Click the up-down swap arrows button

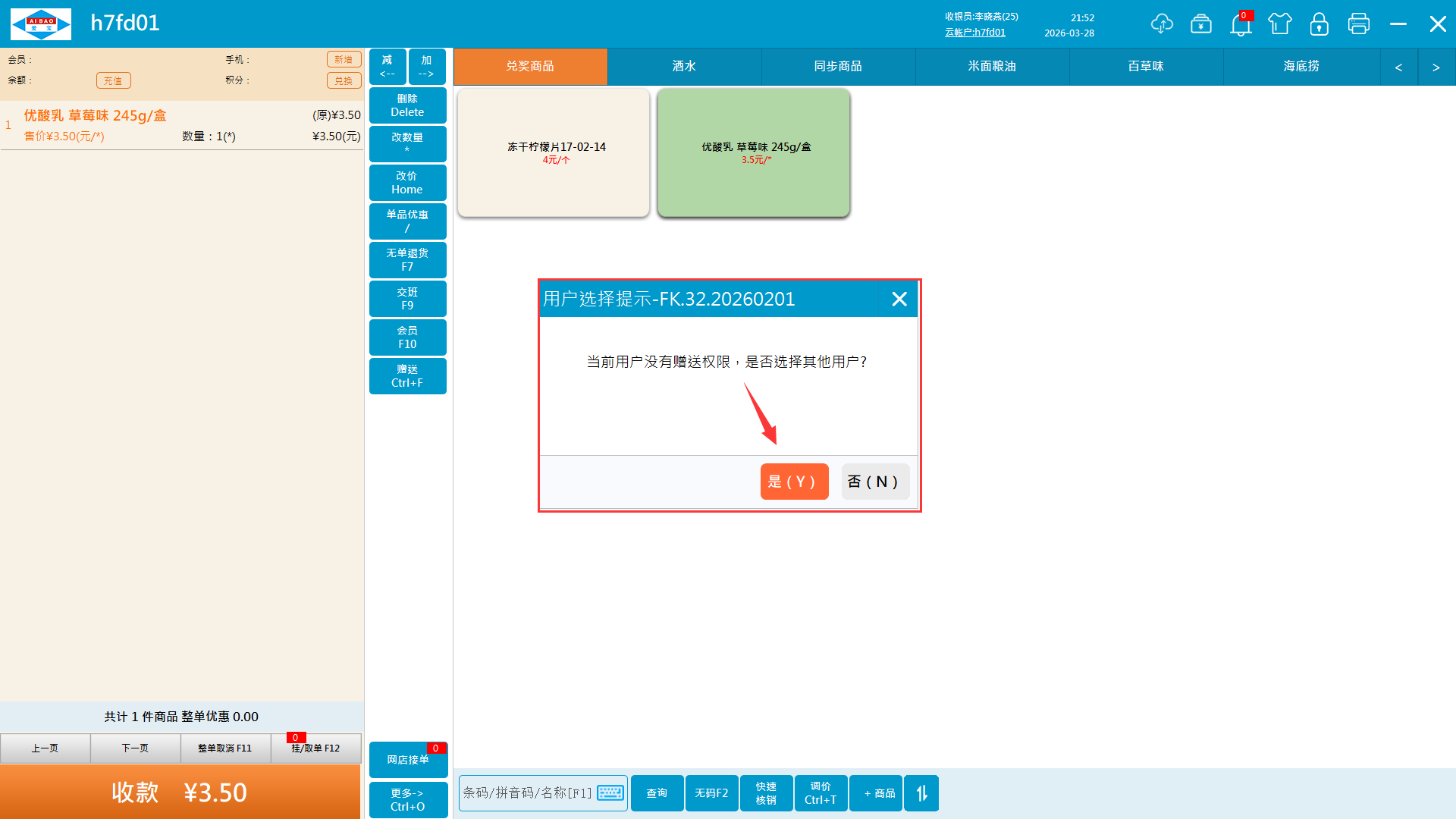click(921, 793)
